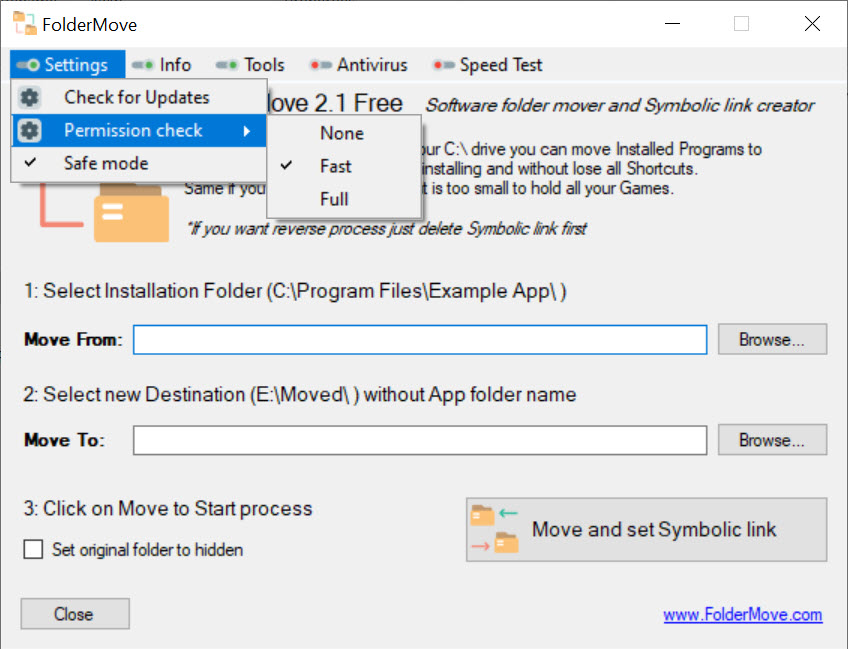Open the Settings menu
848x649 pixels.
[x=68, y=65]
